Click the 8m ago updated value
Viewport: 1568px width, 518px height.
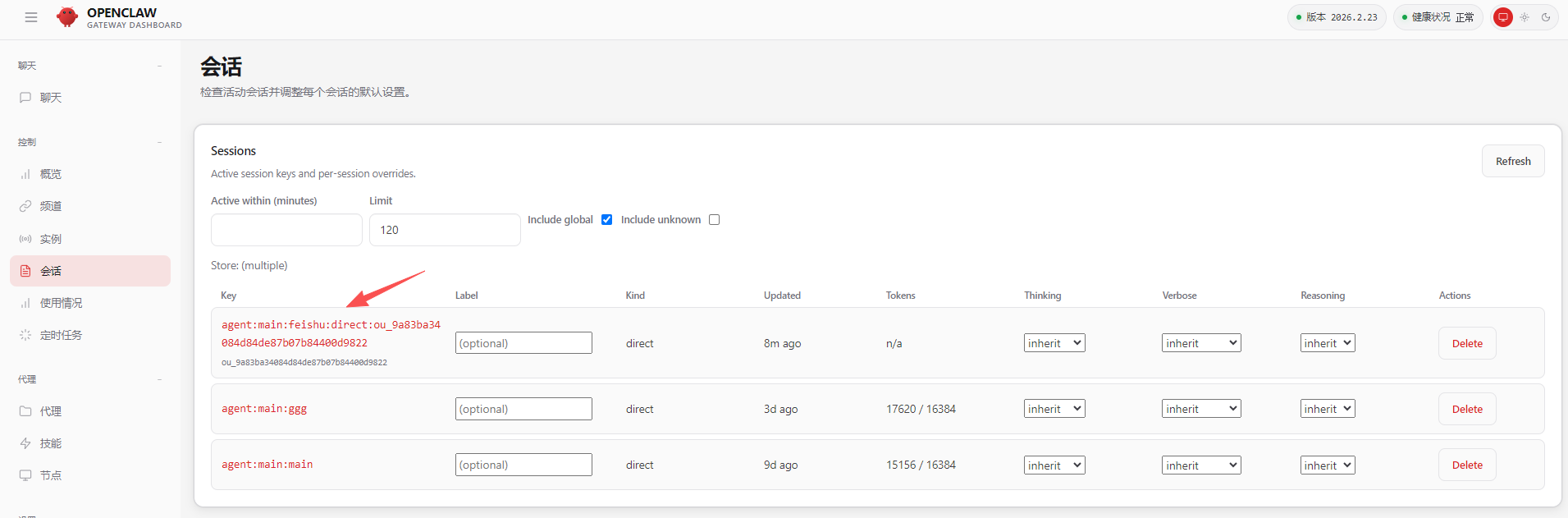[782, 343]
